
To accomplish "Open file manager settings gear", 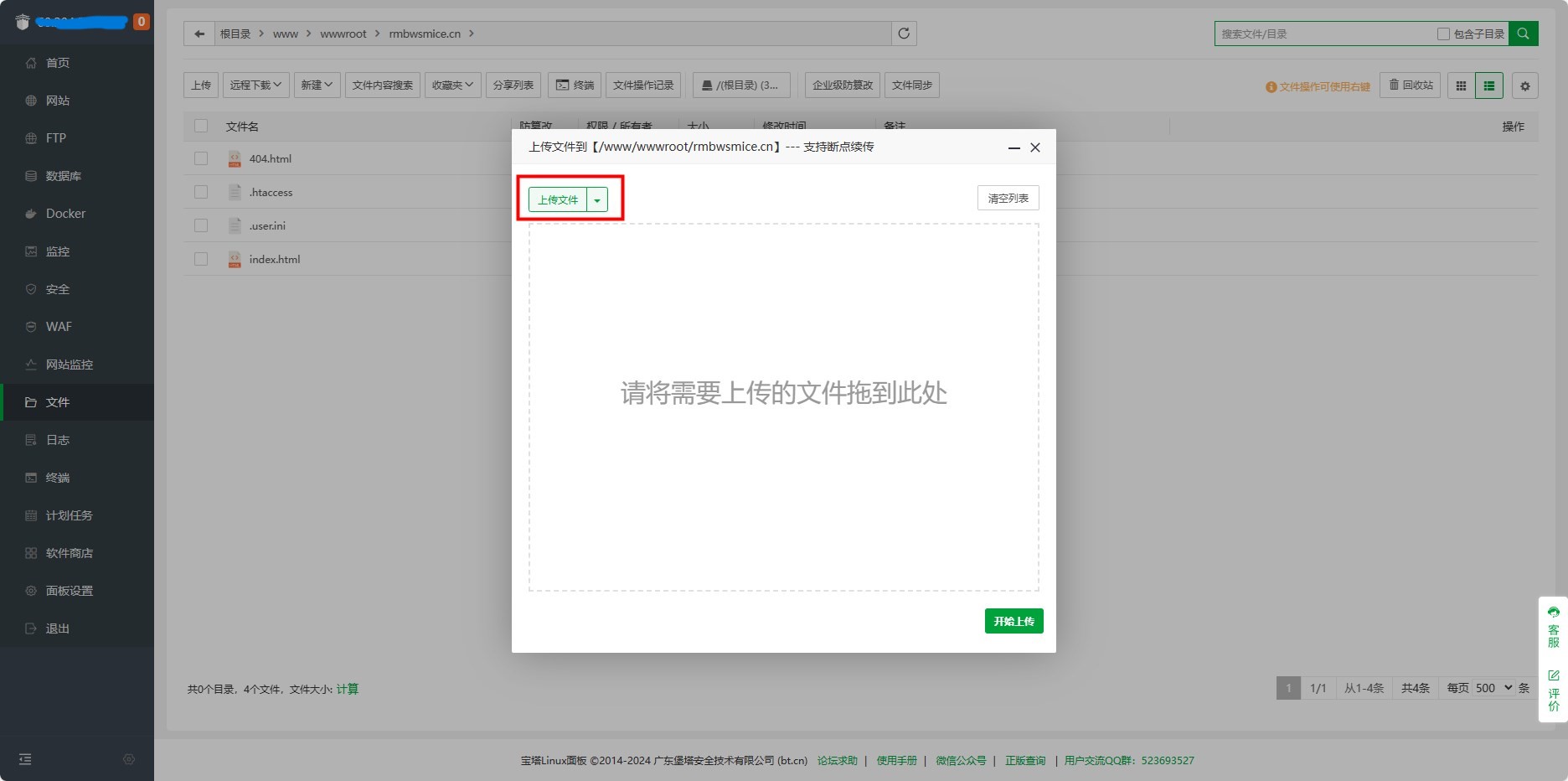I will click(x=1525, y=85).
